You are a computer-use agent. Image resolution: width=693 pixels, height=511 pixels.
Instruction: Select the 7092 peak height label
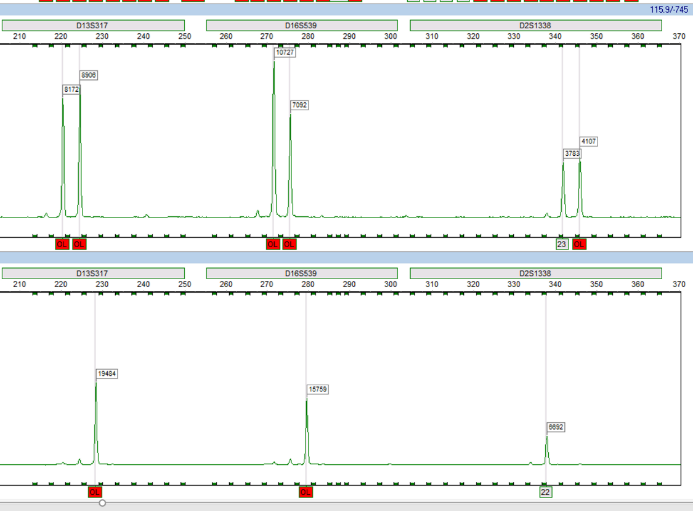click(x=300, y=105)
